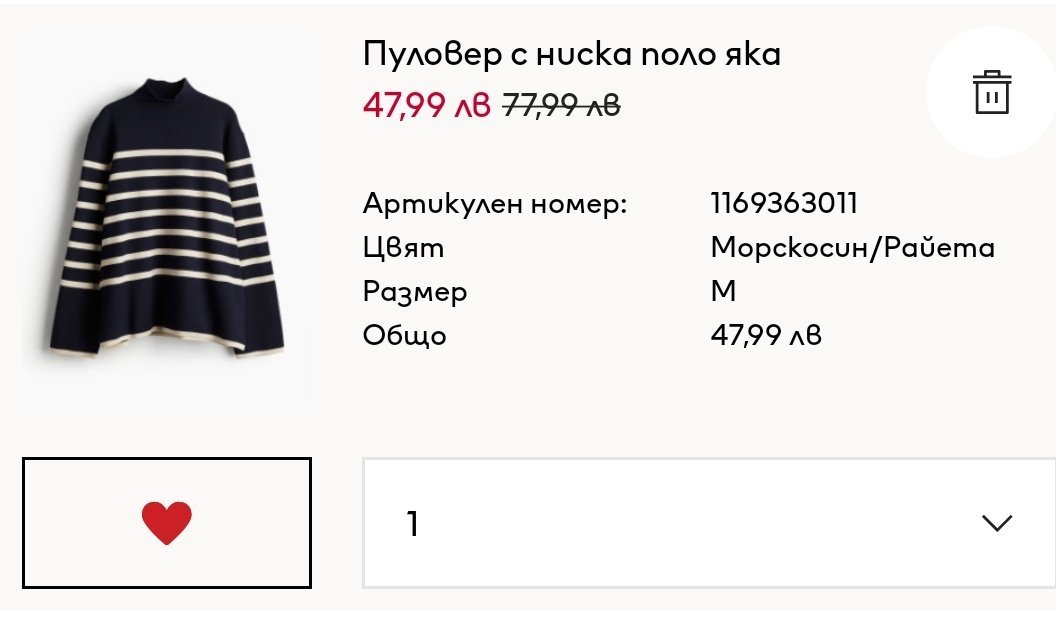The width and height of the screenshot is (1056, 623).
Task: Click the number 1 in quantity box
Action: [412, 523]
